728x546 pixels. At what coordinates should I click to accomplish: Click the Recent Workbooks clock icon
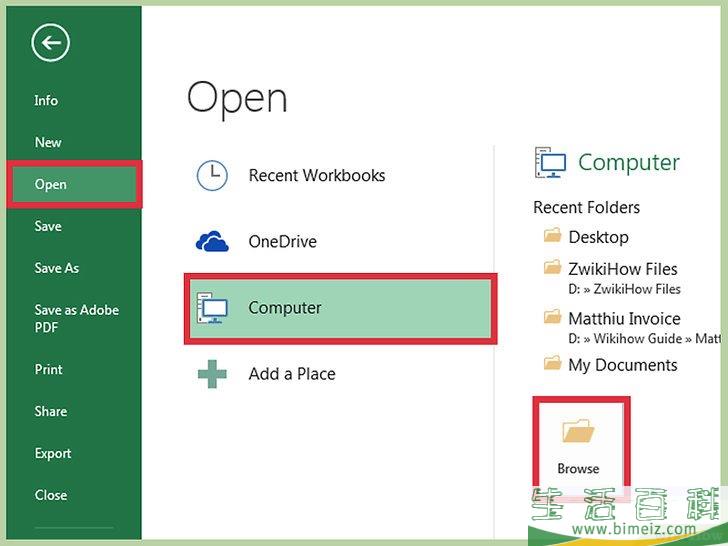pyautogui.click(x=212, y=176)
